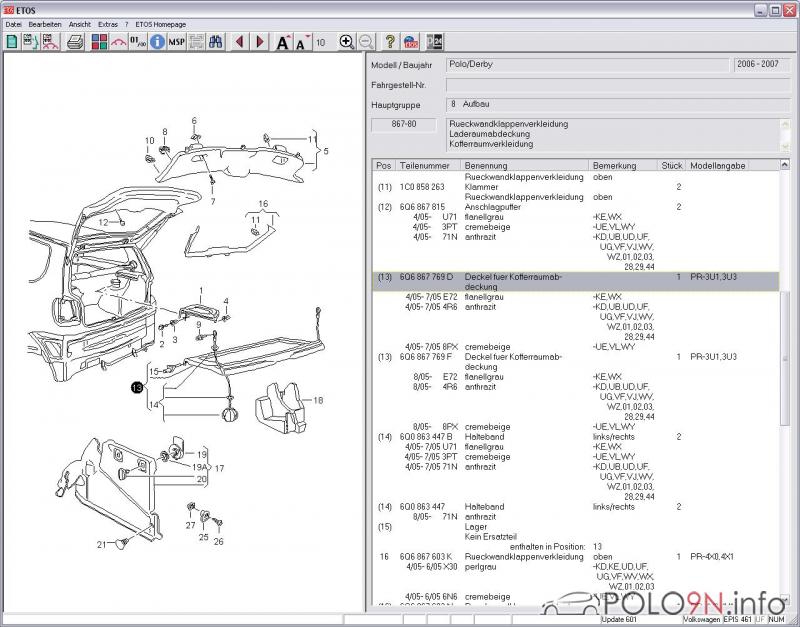Click the Update 601 status bar entry
800x627 pixels.
click(619, 619)
